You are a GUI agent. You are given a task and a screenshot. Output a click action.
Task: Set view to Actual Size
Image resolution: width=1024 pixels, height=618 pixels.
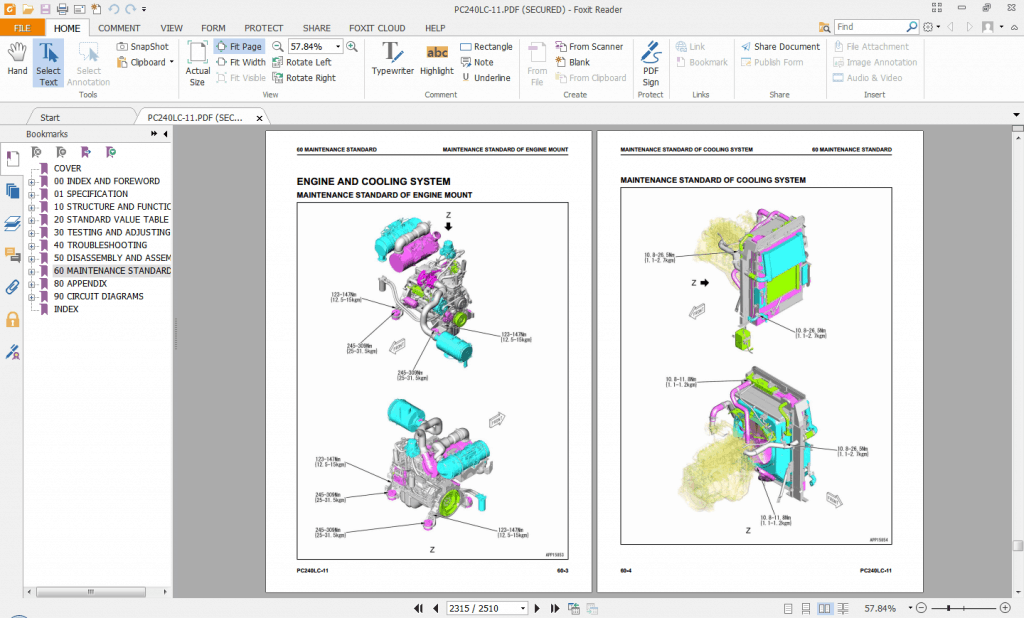pyautogui.click(x=197, y=63)
